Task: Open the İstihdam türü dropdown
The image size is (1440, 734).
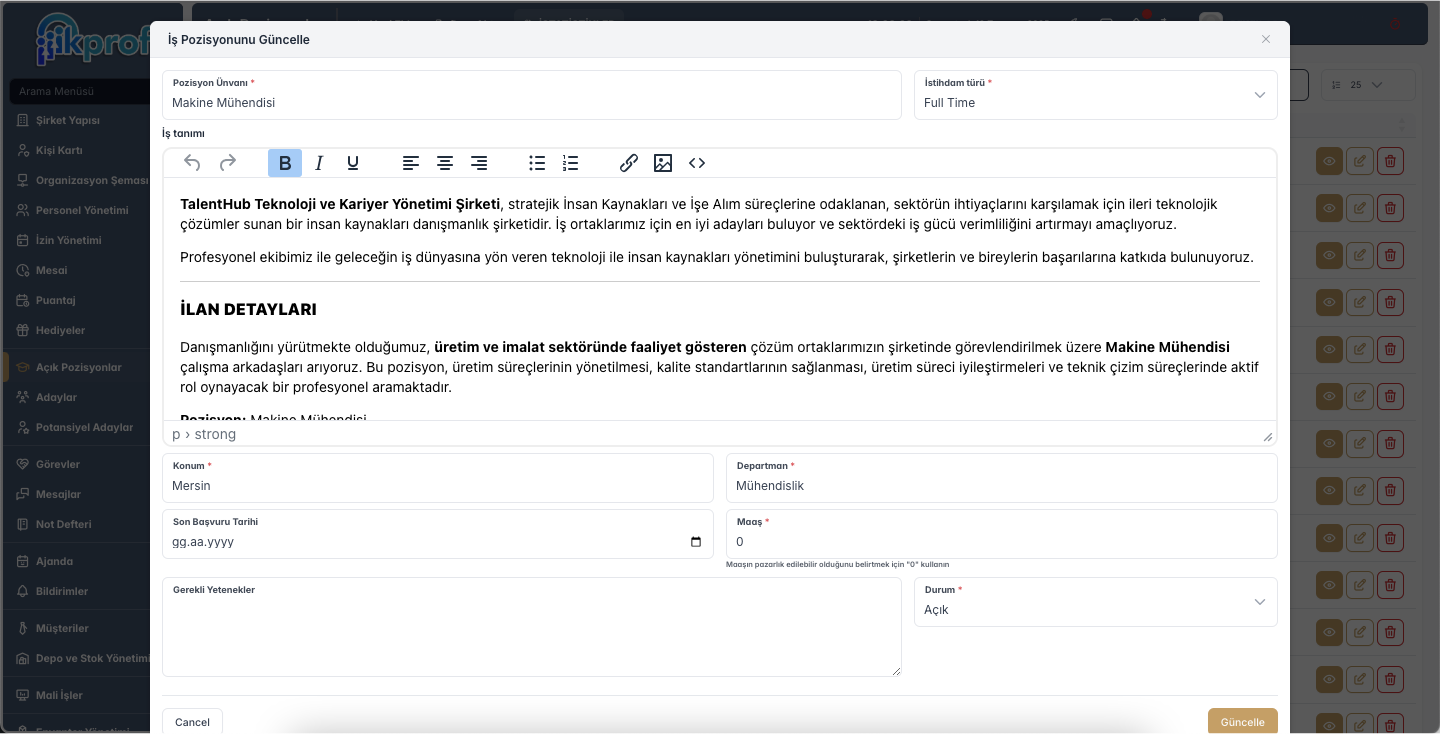Action: 1096,95
